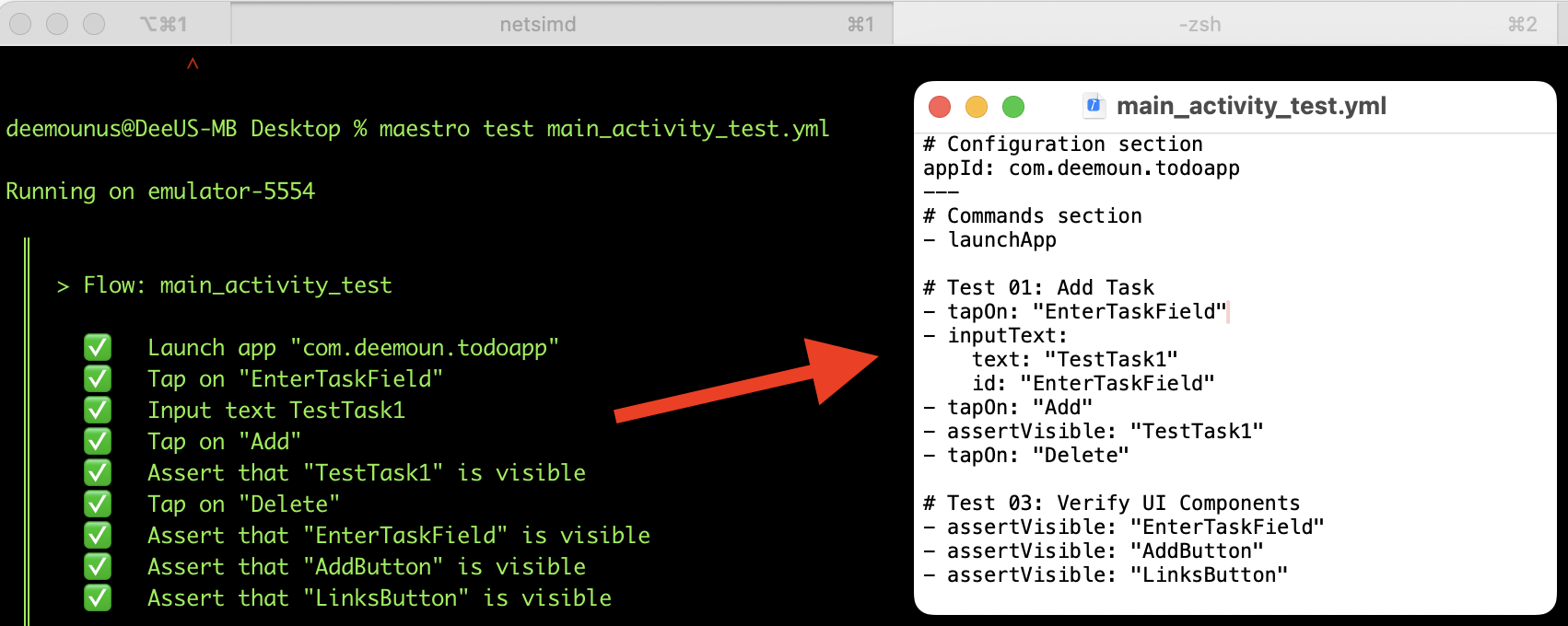Switch to the netsimd terminal tab
Viewport: 1568px width, 626px height.
(x=561, y=24)
